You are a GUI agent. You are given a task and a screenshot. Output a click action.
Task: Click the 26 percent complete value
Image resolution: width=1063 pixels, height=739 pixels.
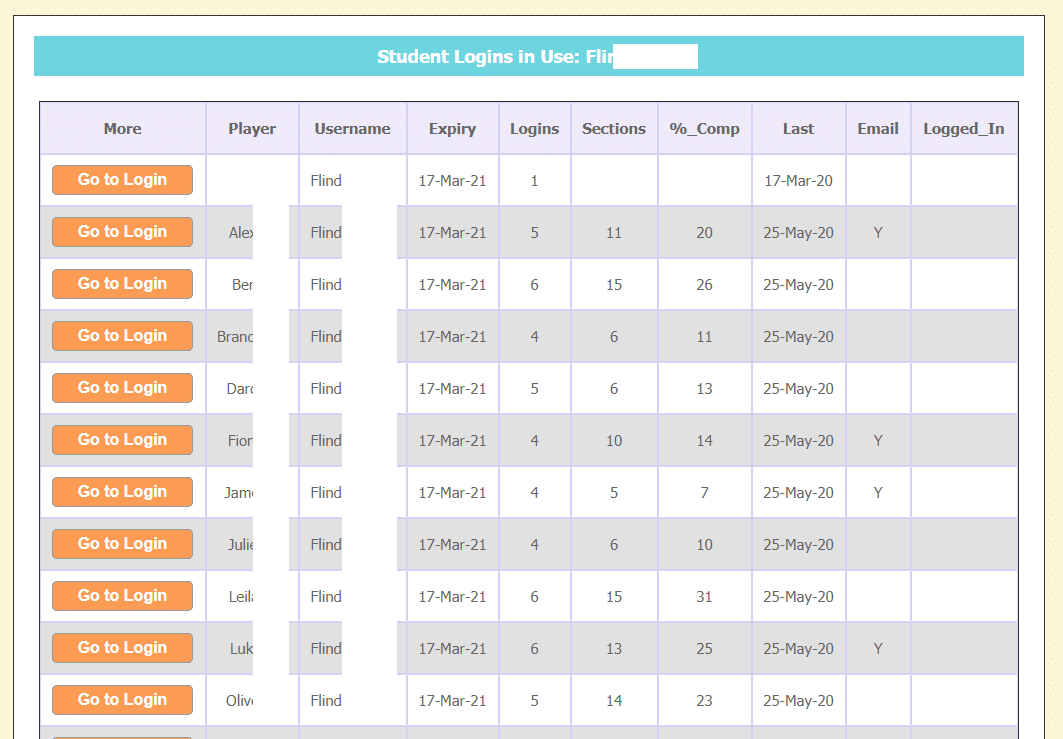point(704,285)
